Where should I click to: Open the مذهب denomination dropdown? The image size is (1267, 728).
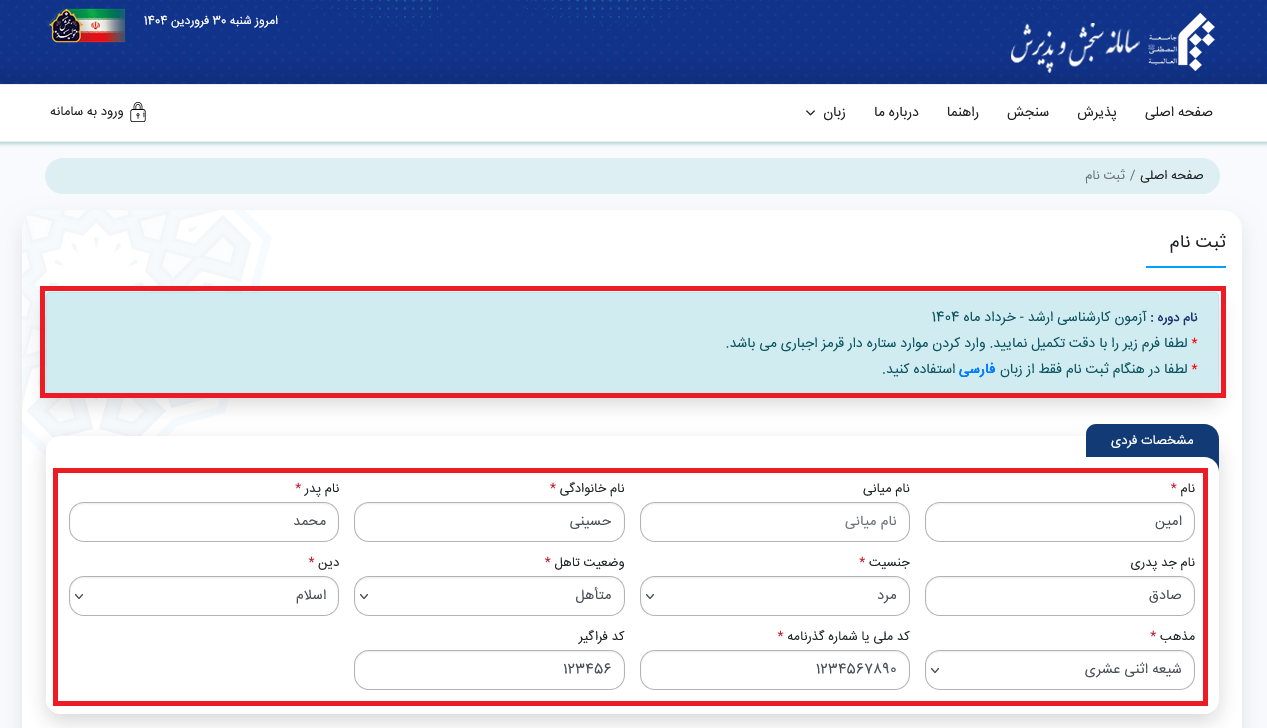(x=1059, y=670)
